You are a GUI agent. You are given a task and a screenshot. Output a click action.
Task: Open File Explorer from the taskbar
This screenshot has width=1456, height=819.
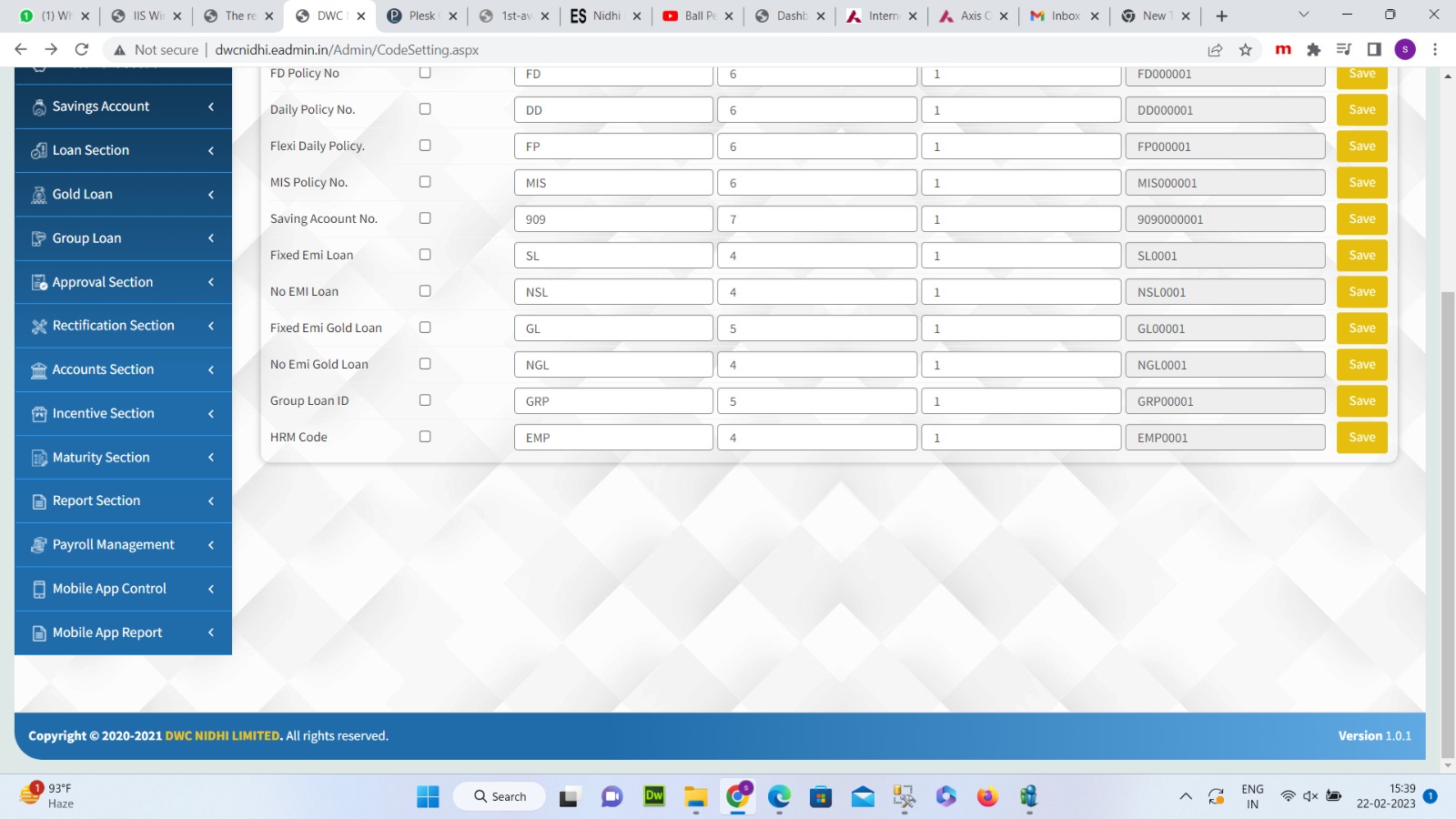tap(696, 797)
